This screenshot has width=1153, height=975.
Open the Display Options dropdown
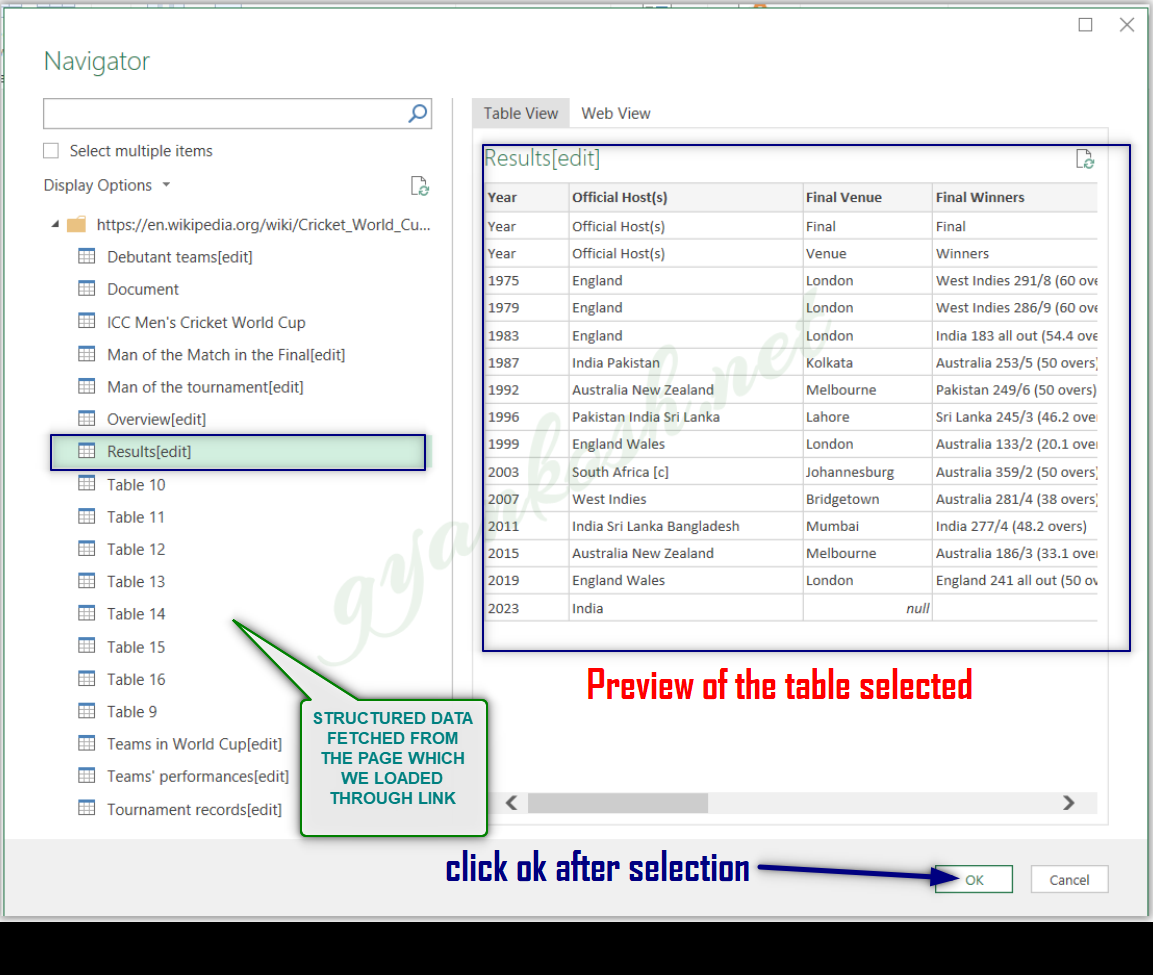(x=107, y=185)
